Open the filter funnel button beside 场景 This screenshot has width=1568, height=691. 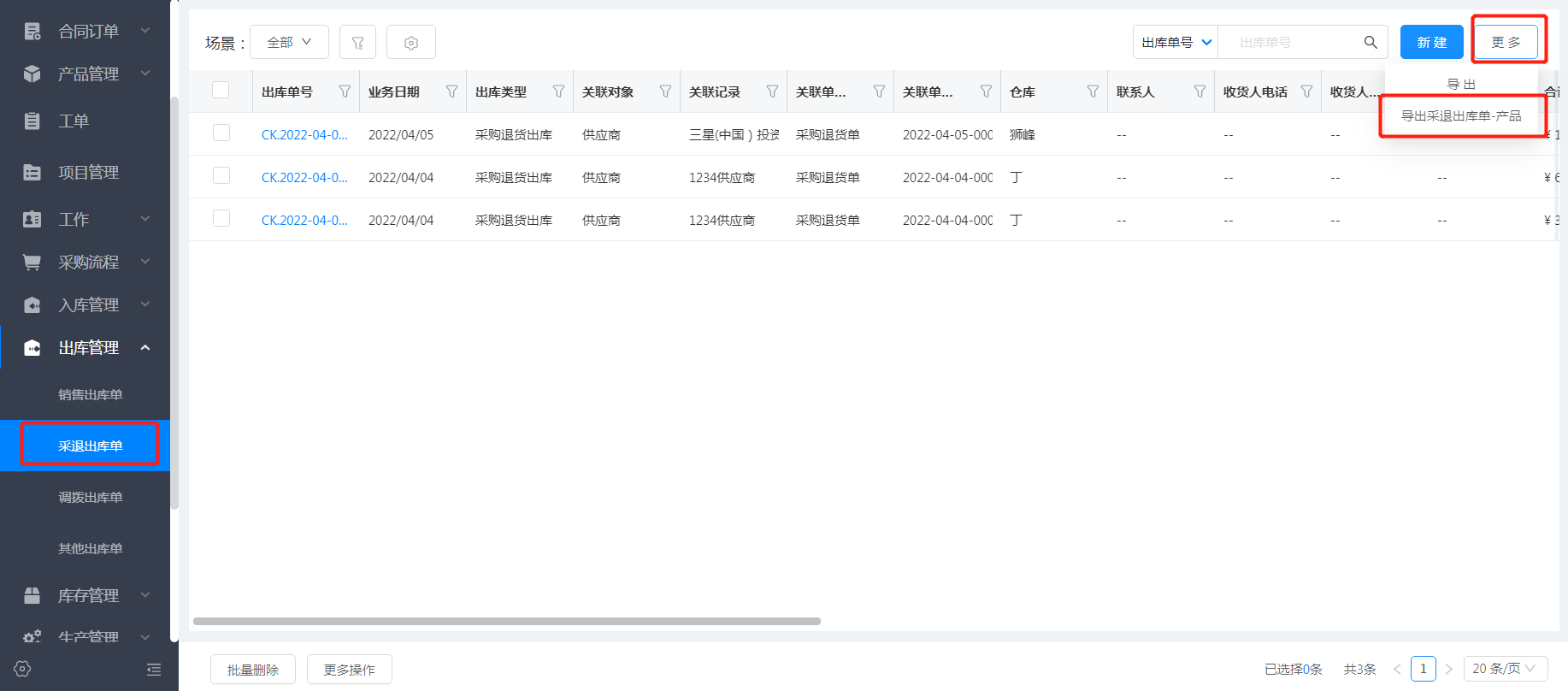pos(358,42)
